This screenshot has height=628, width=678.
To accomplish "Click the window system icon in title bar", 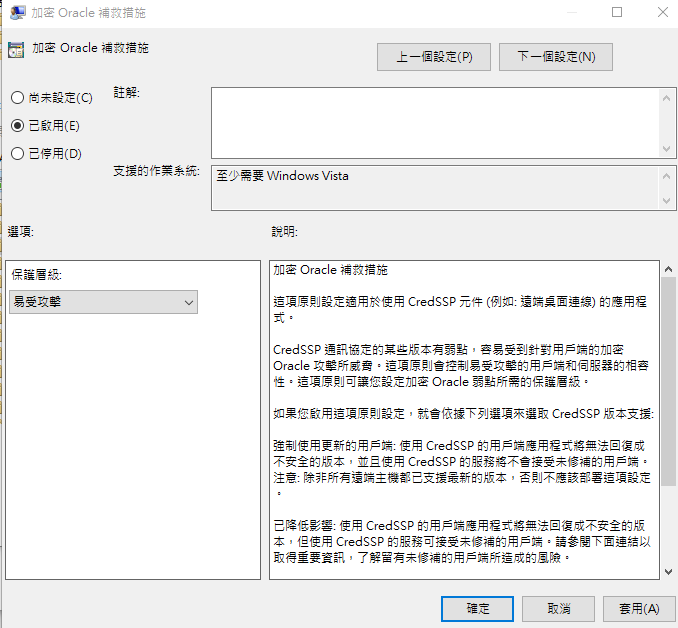I will [17, 12].
